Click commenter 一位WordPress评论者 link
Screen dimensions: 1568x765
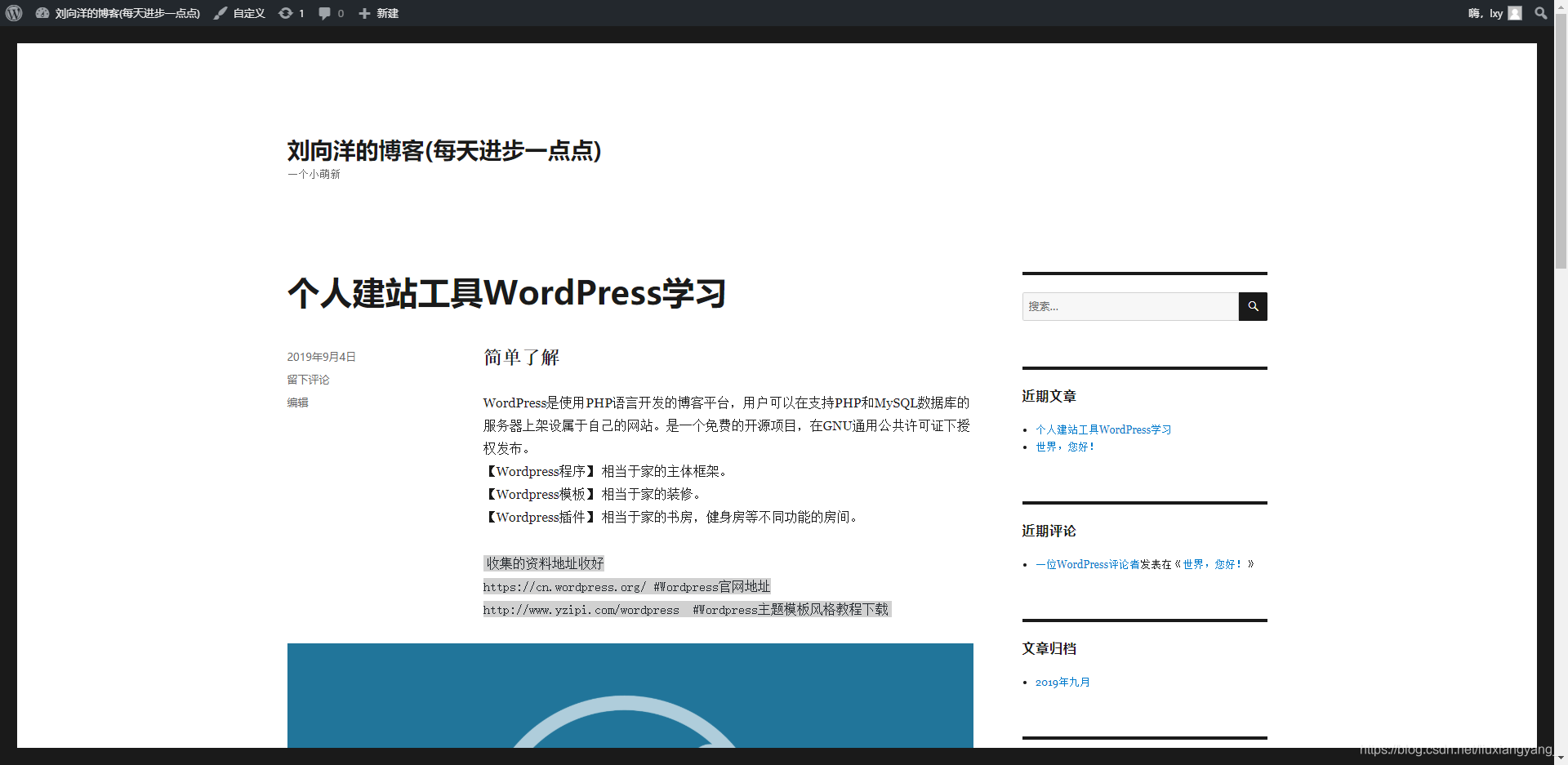click(1087, 564)
